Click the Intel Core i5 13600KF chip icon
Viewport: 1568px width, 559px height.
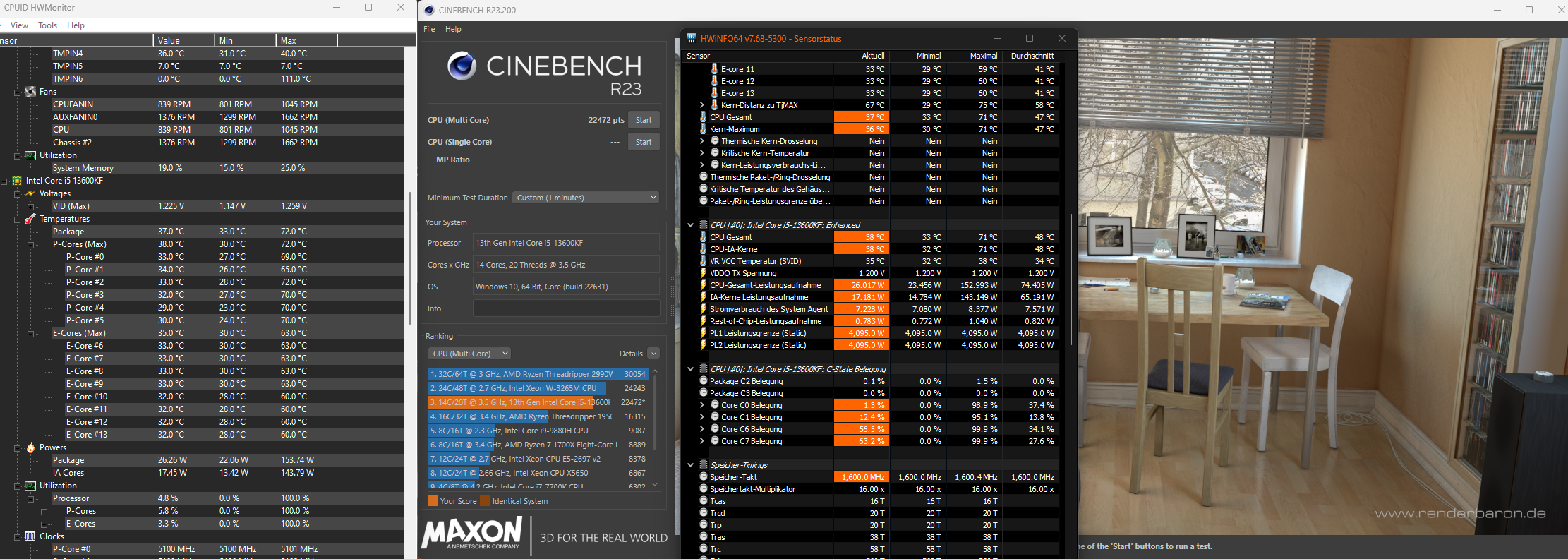[17, 181]
